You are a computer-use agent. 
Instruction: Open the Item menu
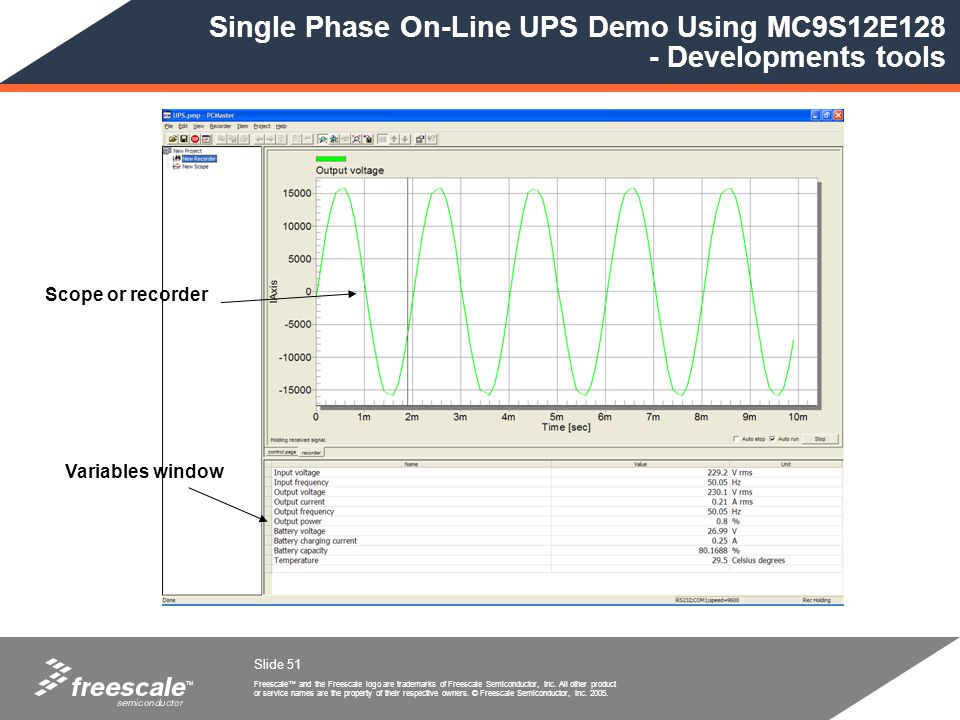[x=242, y=126]
